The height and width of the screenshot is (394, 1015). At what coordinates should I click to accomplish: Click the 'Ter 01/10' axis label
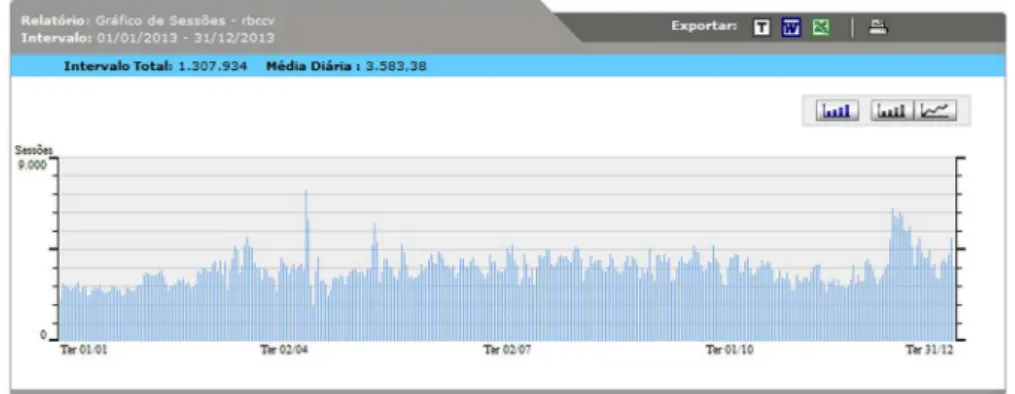[x=730, y=350]
